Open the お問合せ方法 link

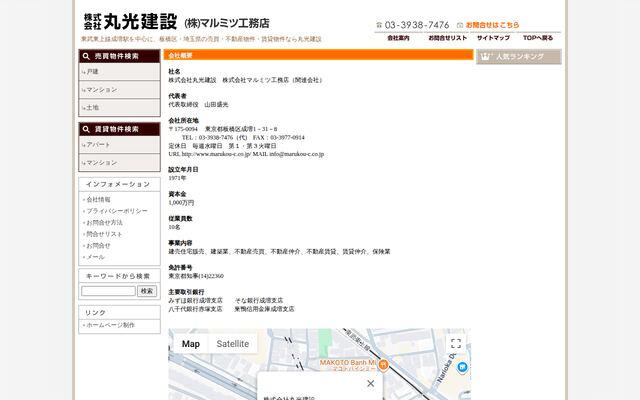[x=104, y=222]
